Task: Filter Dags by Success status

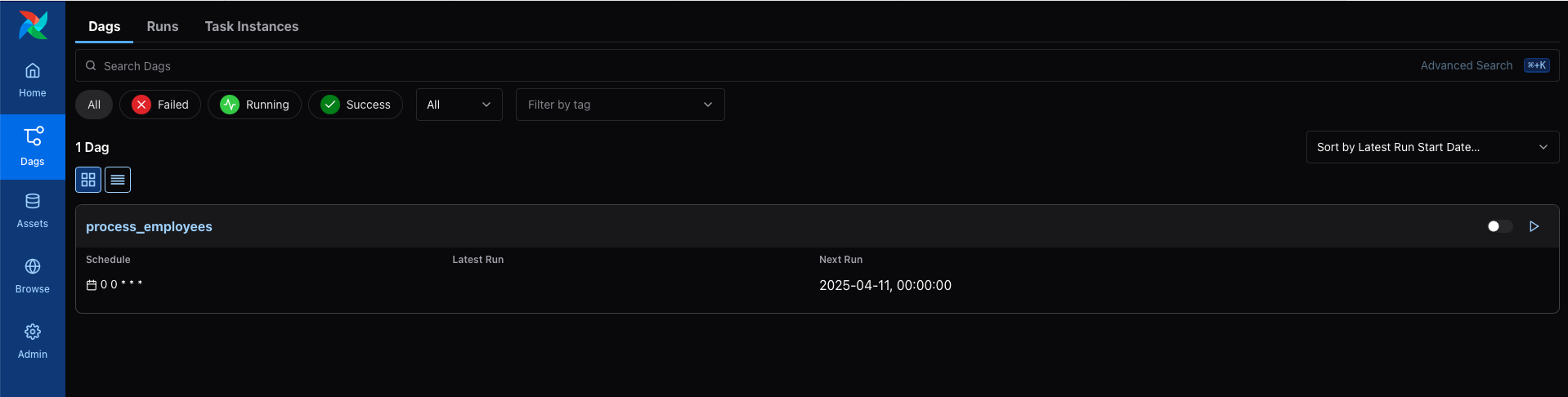Action: pos(356,105)
